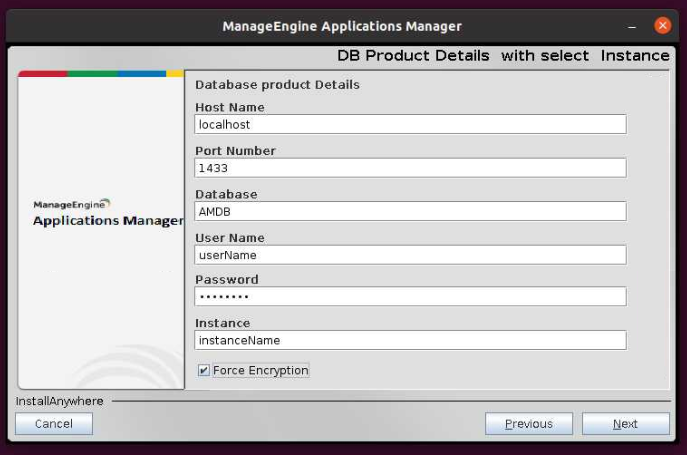
Task: Focus the Port Number field showing 1433
Action: (410, 168)
